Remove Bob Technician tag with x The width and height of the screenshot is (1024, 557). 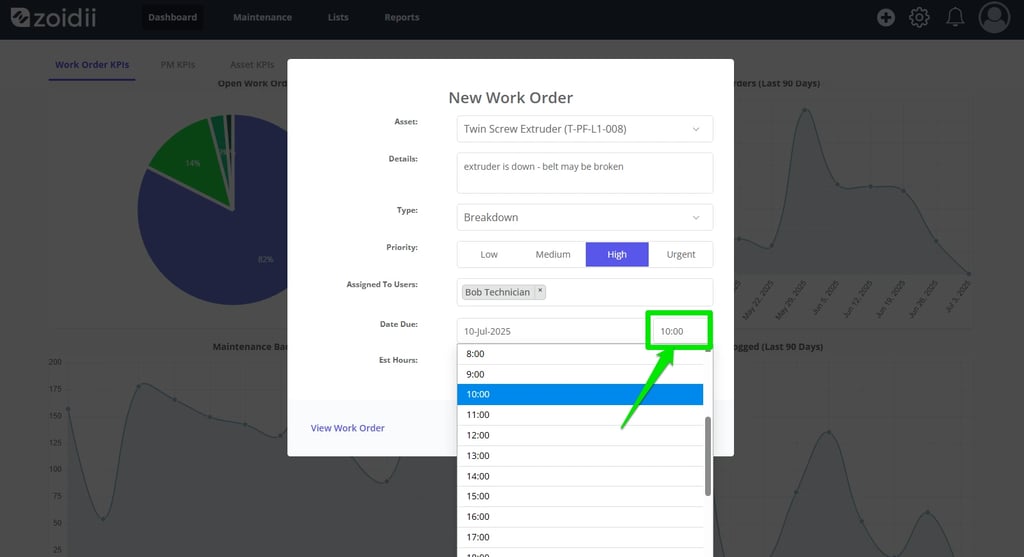tap(540, 291)
